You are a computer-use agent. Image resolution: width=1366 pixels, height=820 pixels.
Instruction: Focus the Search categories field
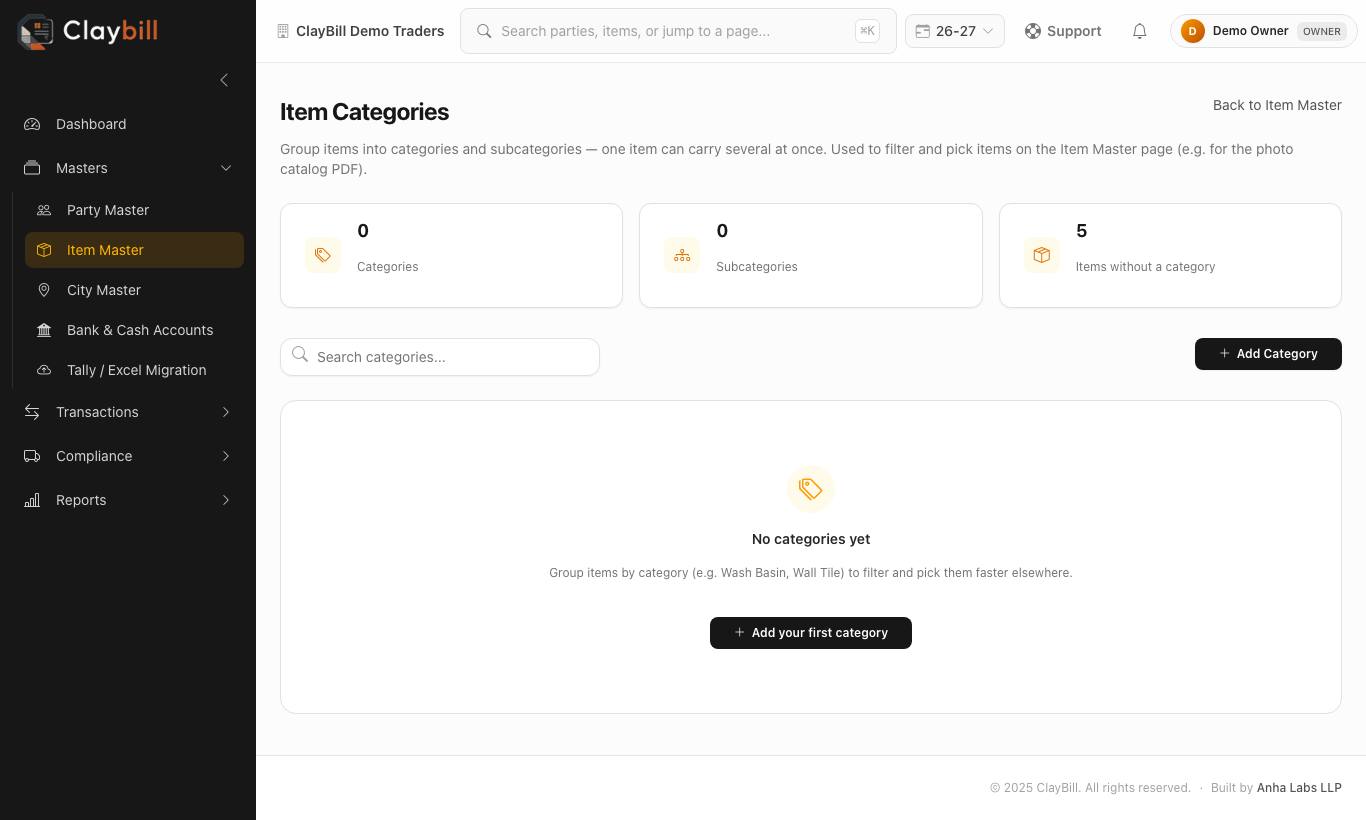[440, 357]
